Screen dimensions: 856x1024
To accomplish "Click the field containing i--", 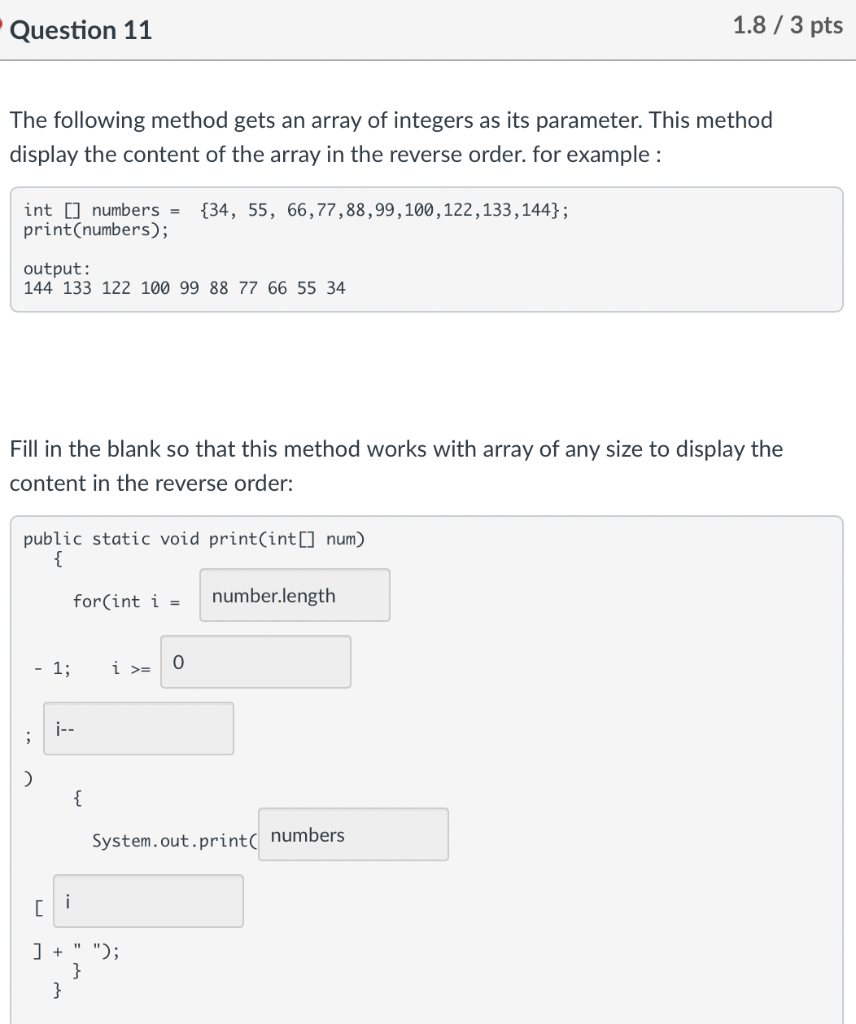I will tap(138, 728).
